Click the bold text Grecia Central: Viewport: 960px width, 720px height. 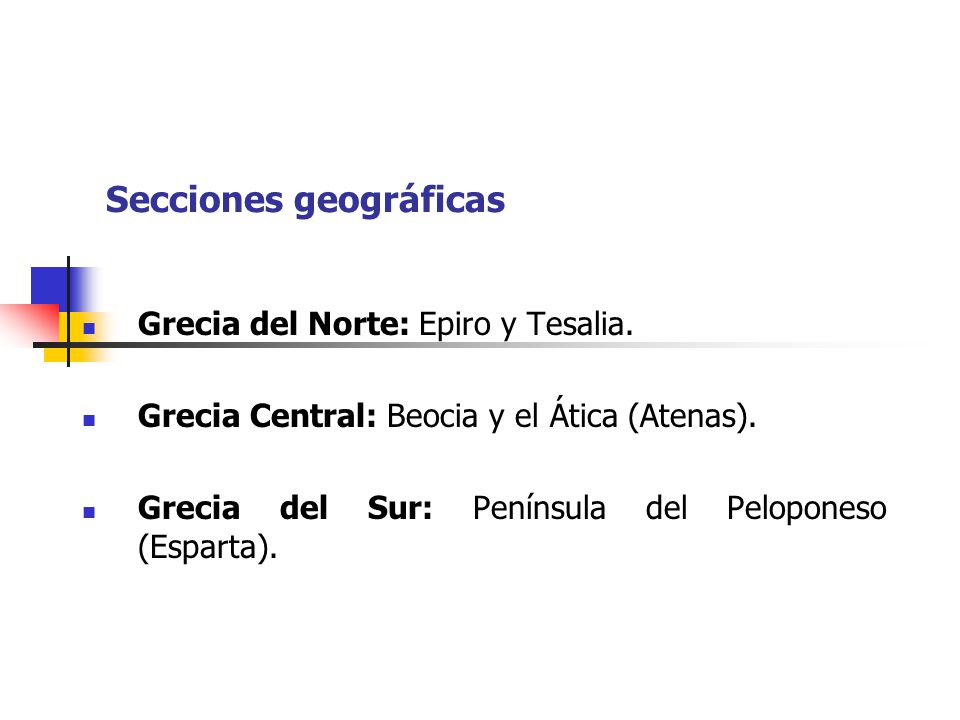click(257, 416)
